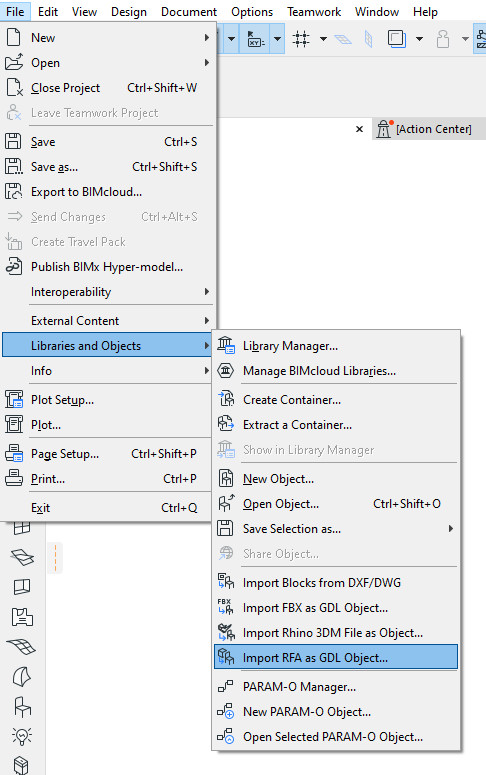Image resolution: width=486 pixels, height=775 pixels.
Task: Click Save in the File menu
Action: coord(108,142)
